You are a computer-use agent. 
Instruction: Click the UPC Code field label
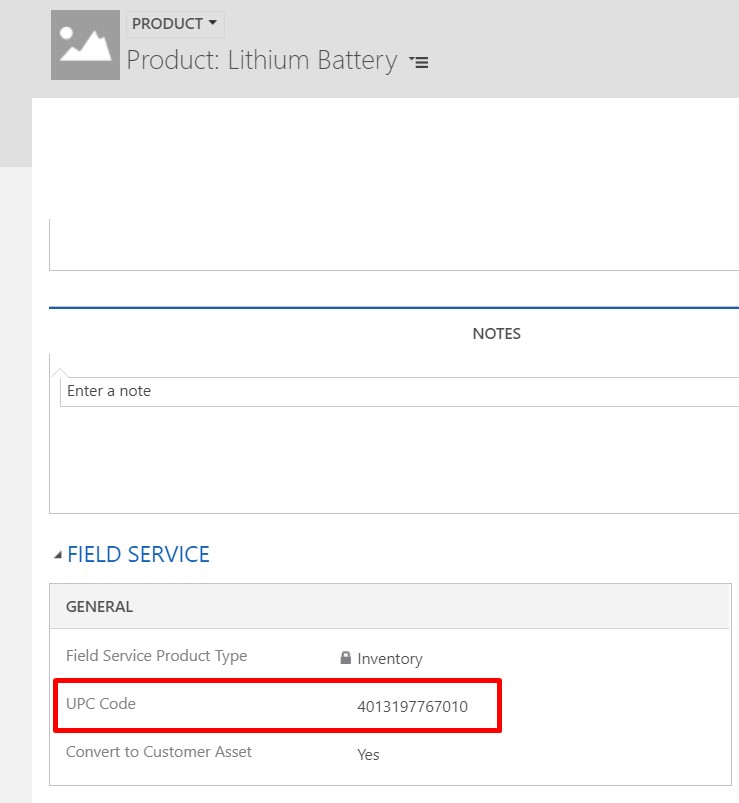coord(101,704)
